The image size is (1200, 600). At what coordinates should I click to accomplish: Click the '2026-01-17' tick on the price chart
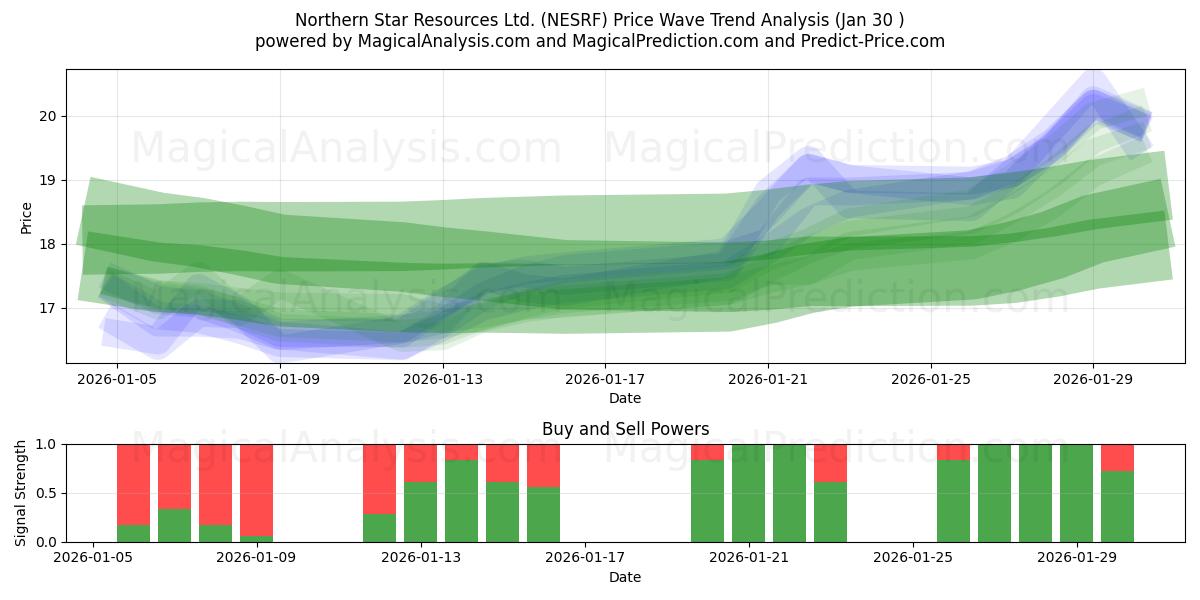pyautogui.click(x=605, y=379)
